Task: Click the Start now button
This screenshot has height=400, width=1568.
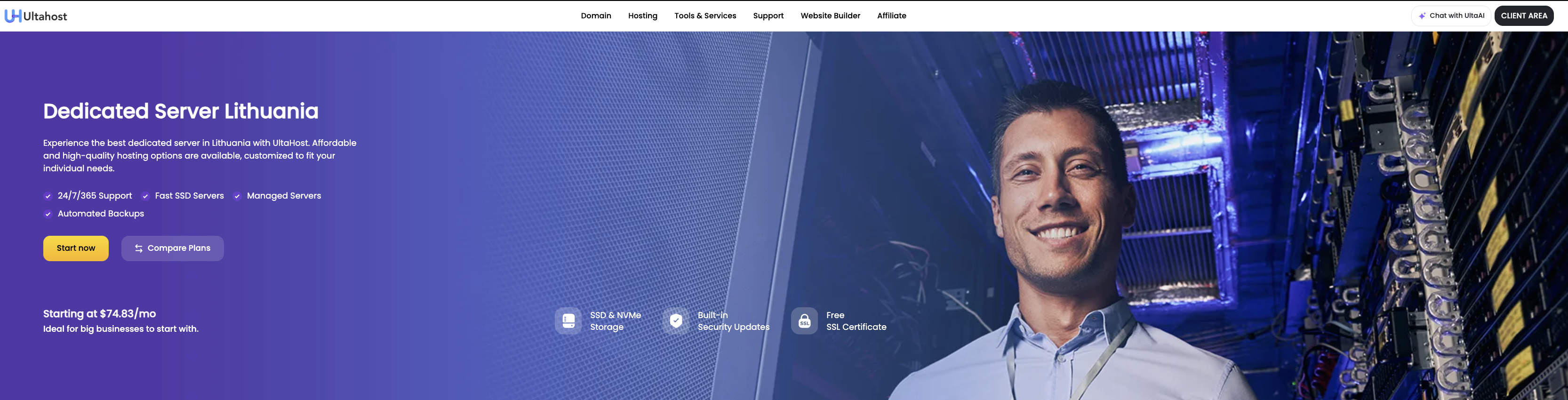Action: pyautogui.click(x=76, y=248)
